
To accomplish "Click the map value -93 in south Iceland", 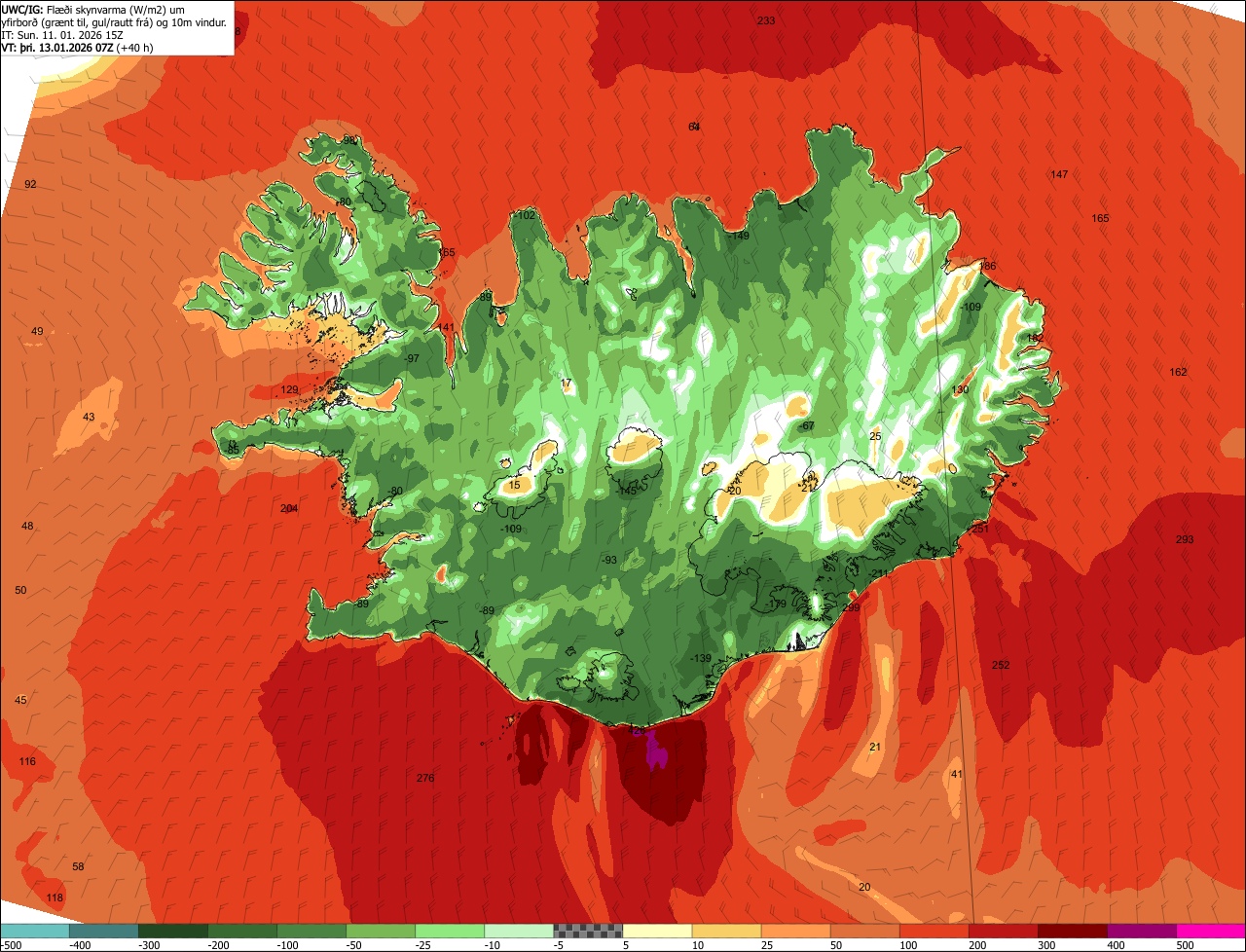I will point(608,560).
